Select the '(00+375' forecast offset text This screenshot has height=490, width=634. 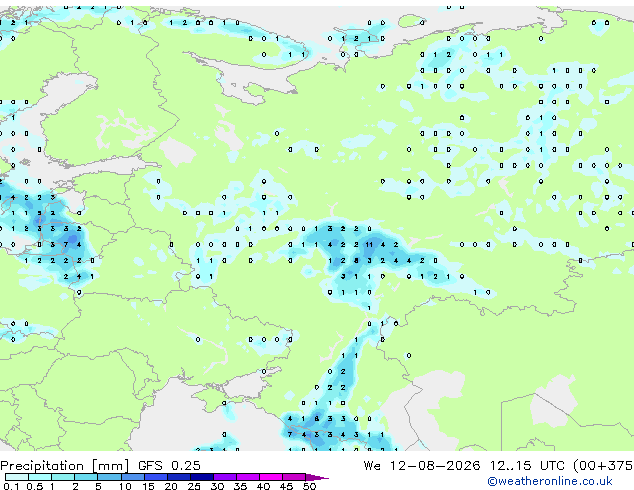click(603, 466)
